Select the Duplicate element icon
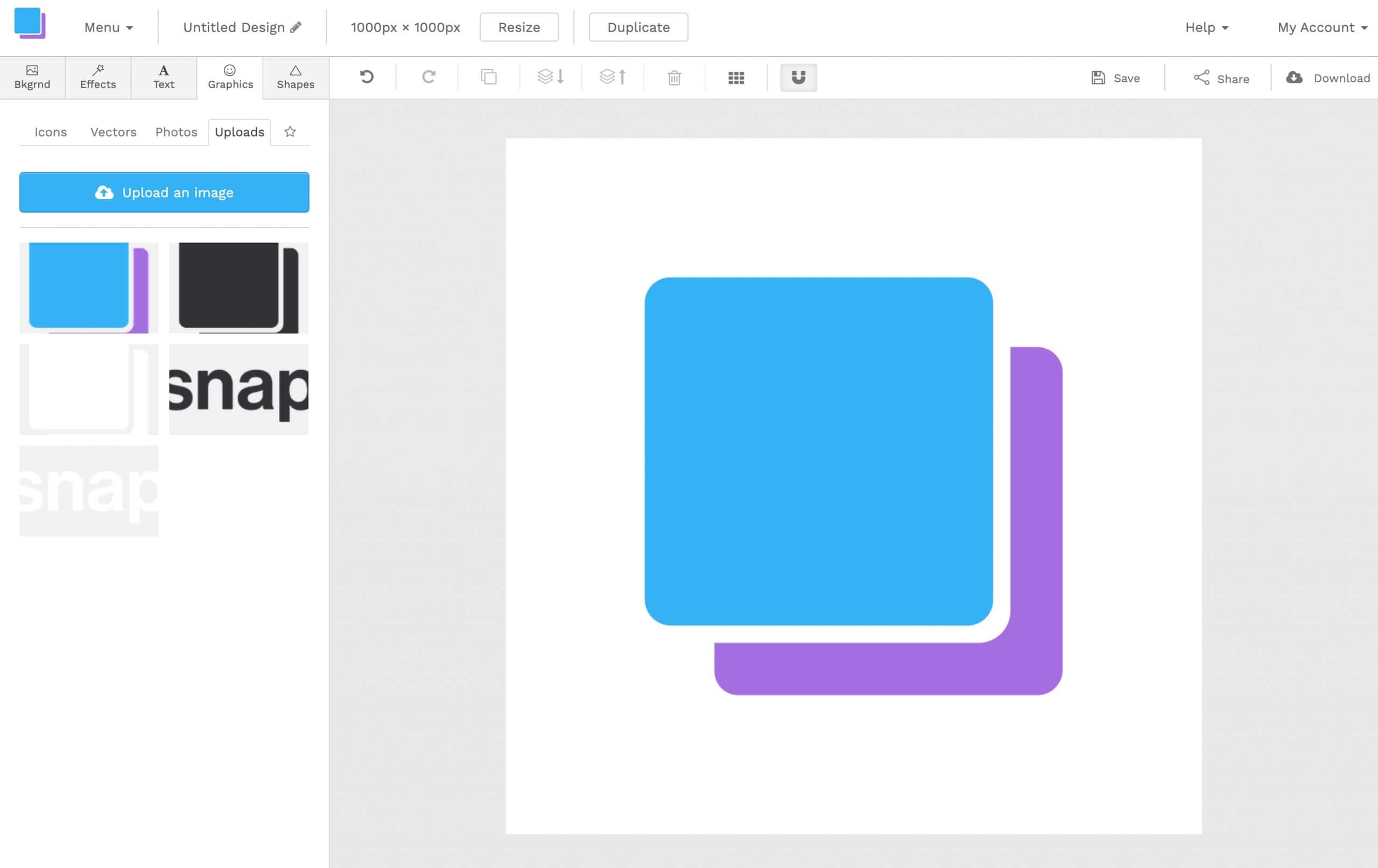The height and width of the screenshot is (868, 1378). coord(488,77)
